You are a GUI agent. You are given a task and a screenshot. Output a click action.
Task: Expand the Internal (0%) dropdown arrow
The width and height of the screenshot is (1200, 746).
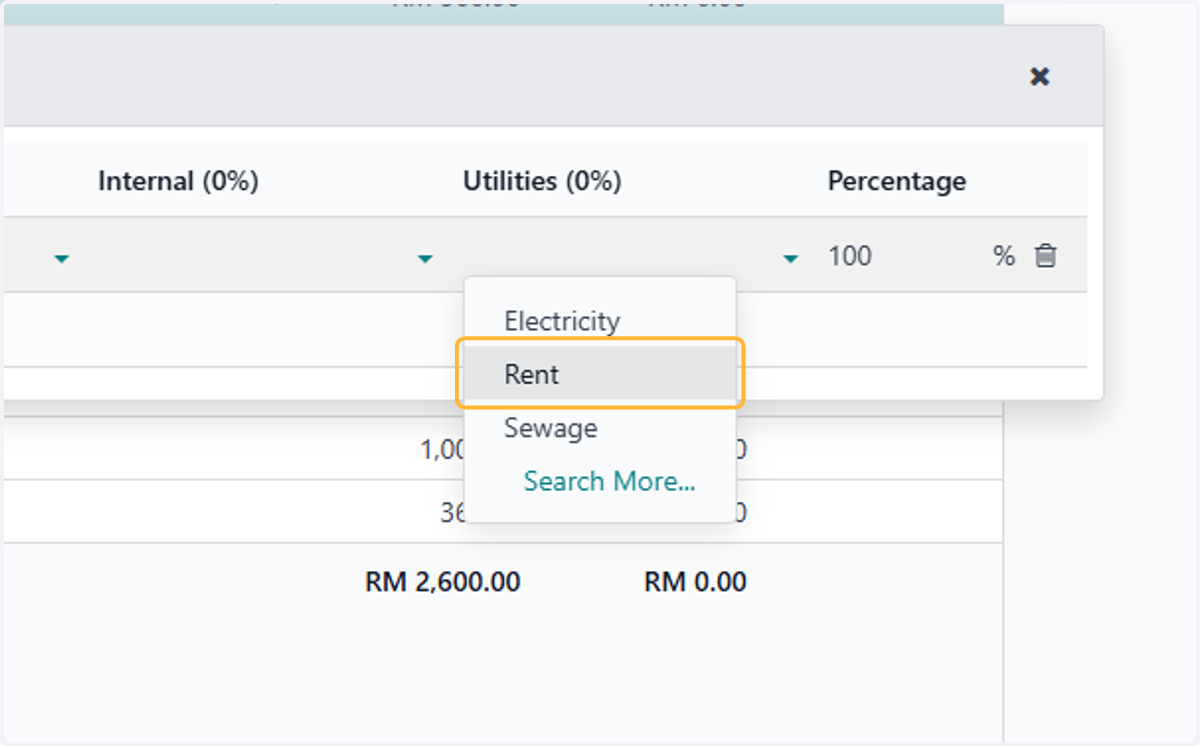[425, 259]
